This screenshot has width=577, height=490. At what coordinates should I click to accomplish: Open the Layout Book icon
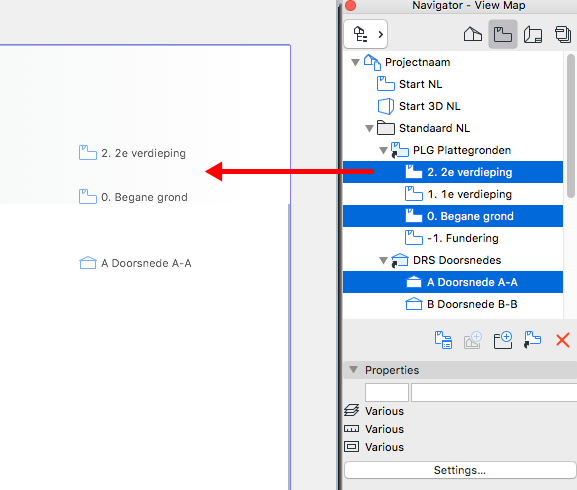coord(532,35)
